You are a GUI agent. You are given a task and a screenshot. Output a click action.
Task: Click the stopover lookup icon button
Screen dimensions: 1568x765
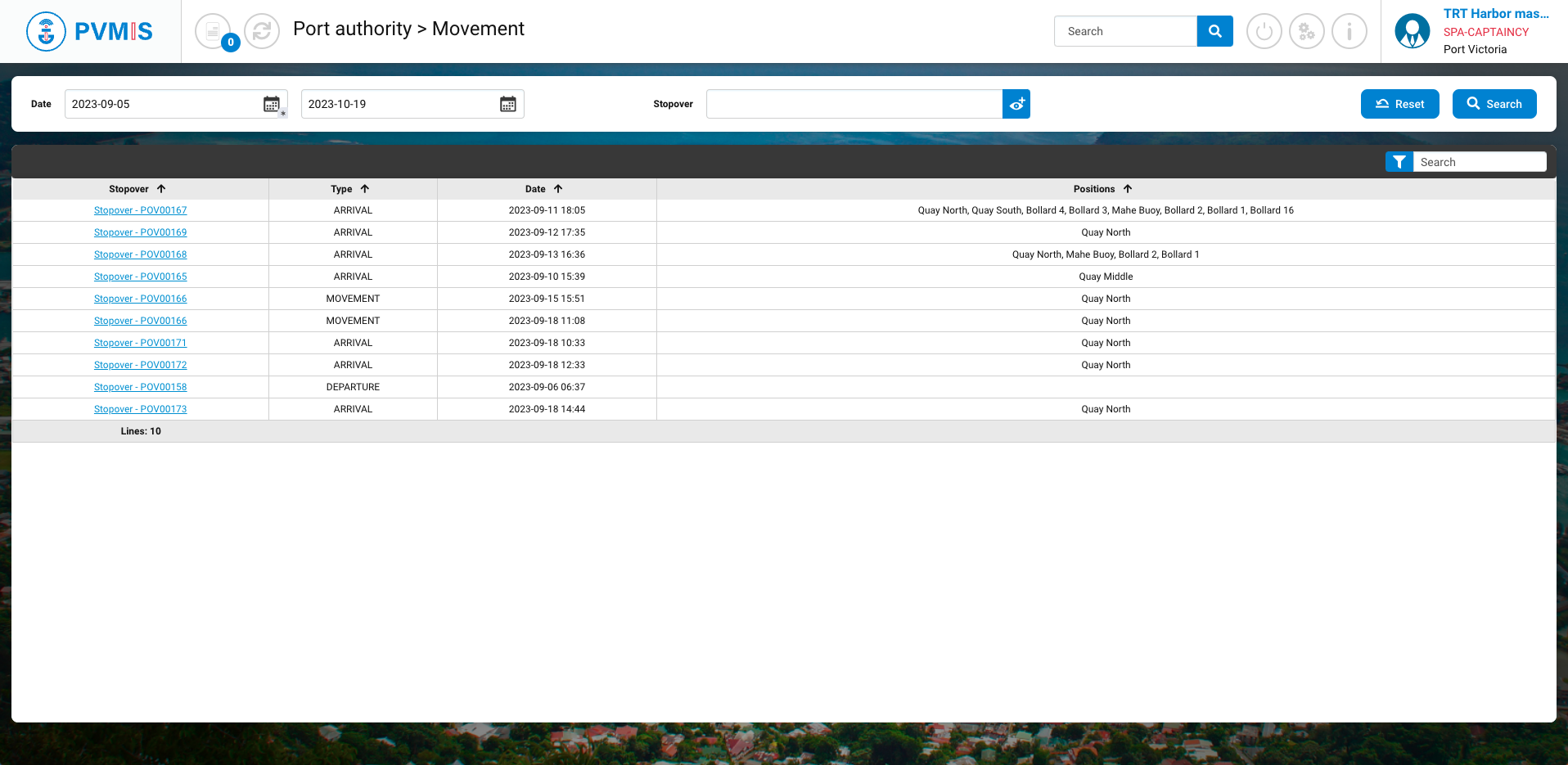(1016, 104)
